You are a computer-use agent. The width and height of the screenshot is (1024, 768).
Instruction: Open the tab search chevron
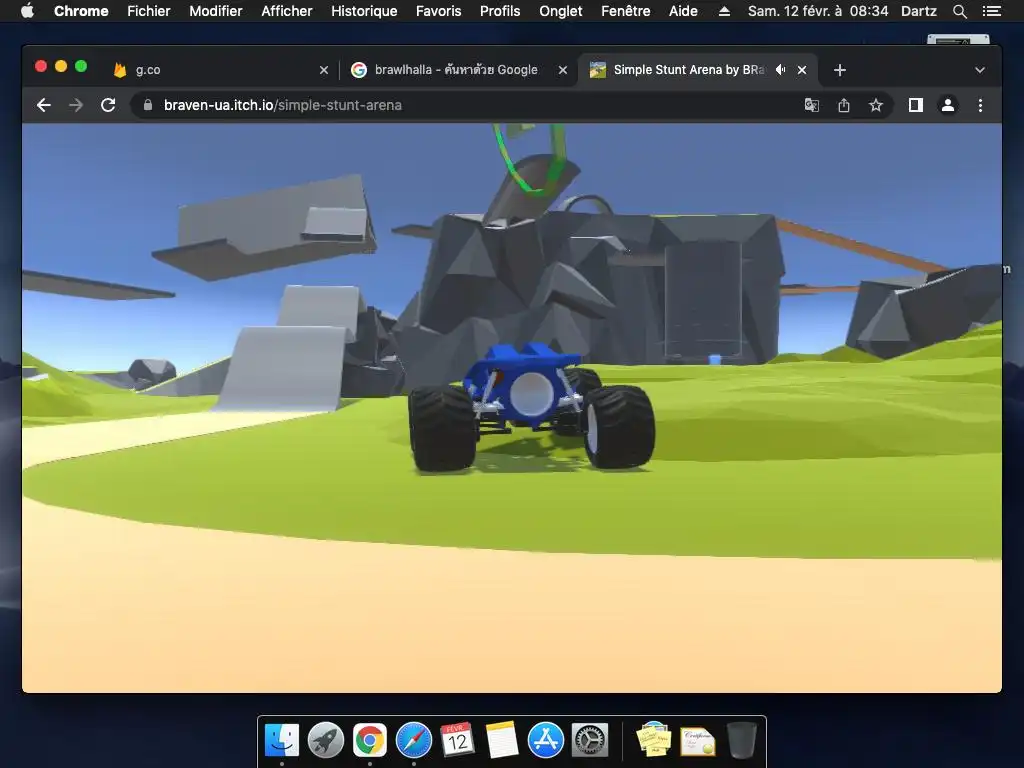click(x=980, y=70)
